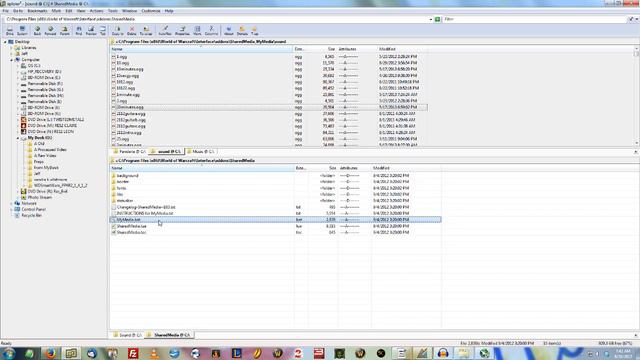Click the green Go button beside address bar
The height and width of the screenshot is (360, 640).
(x=438, y=19)
